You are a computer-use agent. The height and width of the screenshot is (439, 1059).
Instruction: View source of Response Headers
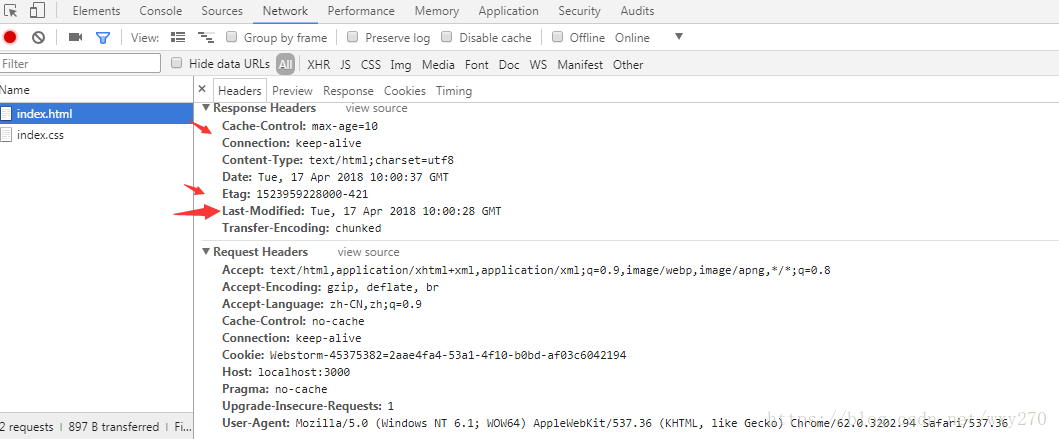point(376,108)
